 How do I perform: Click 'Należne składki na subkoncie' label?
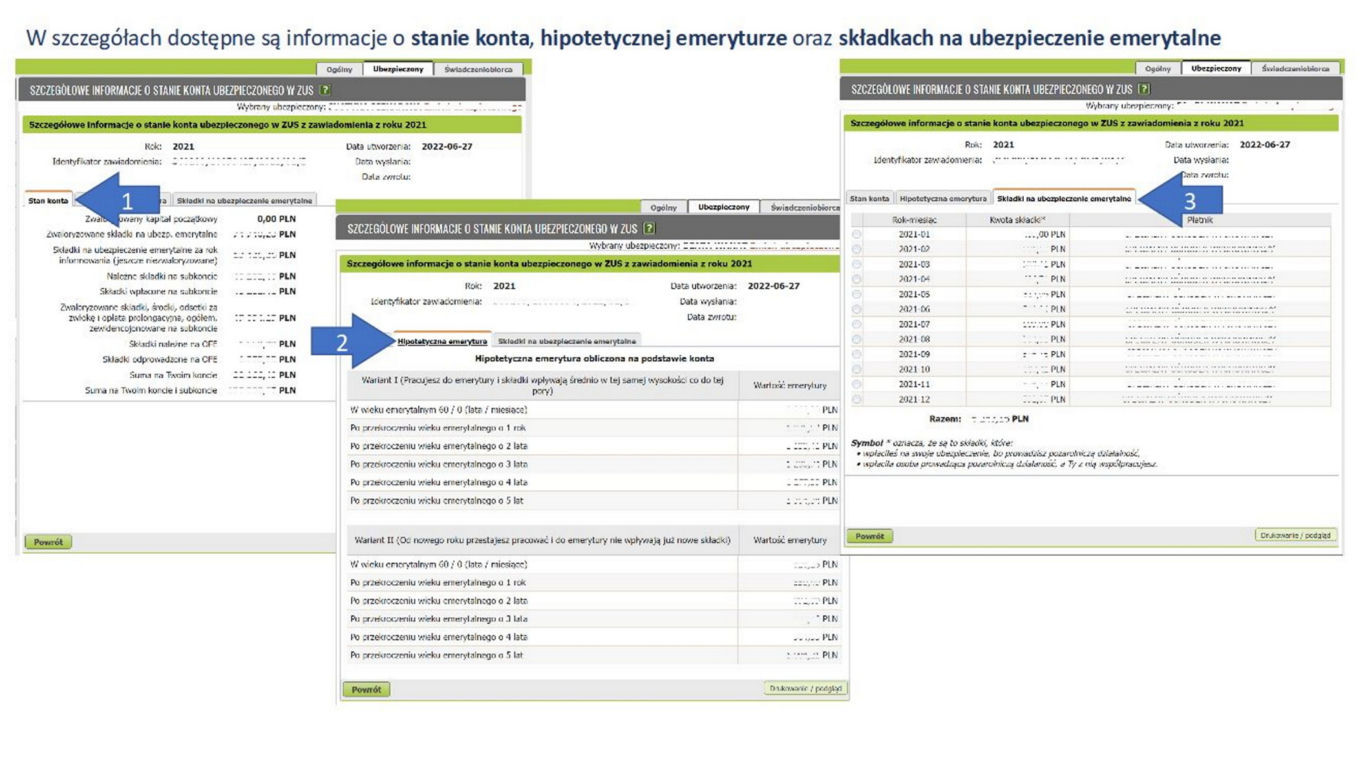click(x=162, y=276)
